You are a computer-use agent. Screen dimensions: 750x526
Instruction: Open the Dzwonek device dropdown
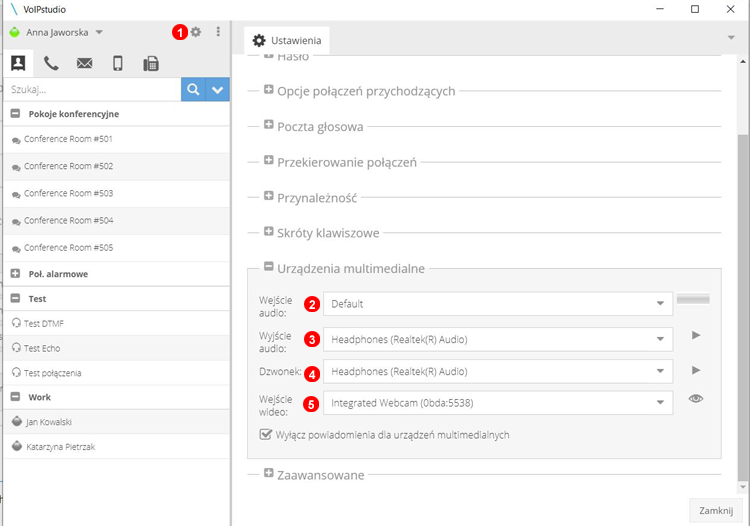pyautogui.click(x=497, y=372)
